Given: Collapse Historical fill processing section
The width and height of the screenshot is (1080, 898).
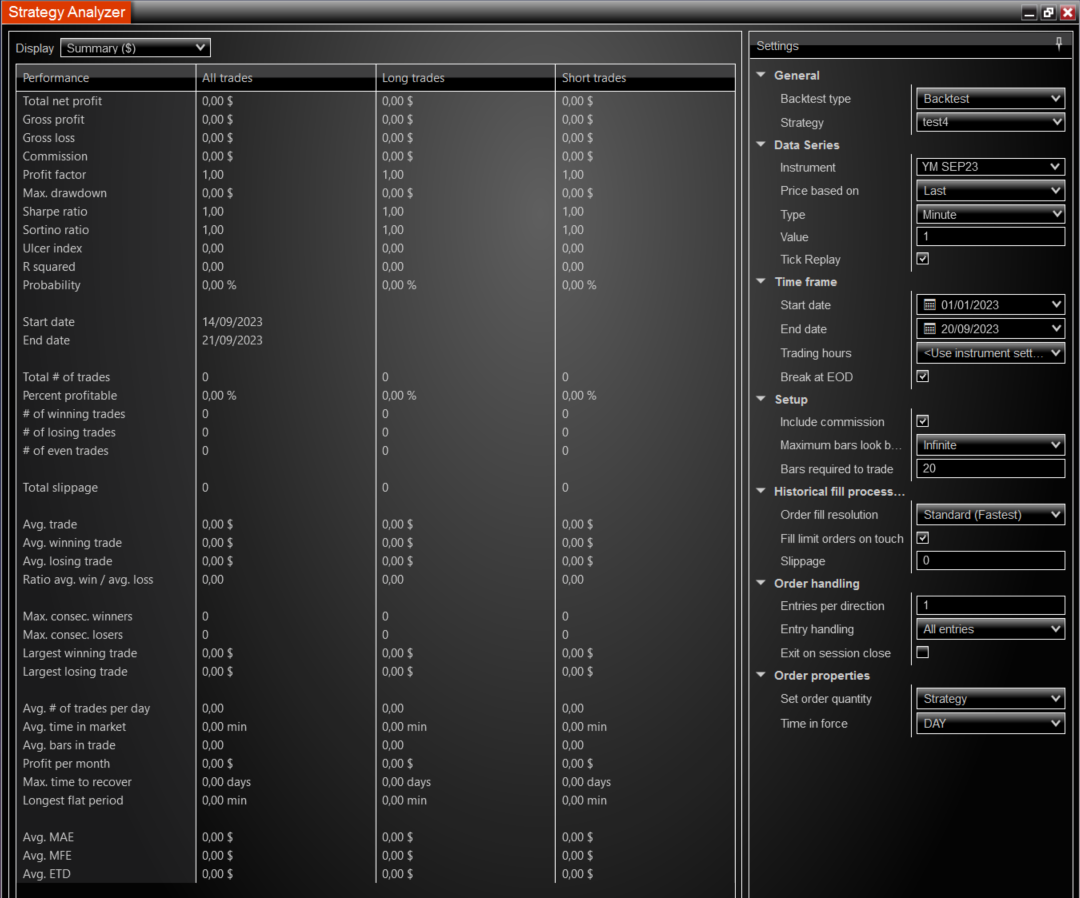Looking at the screenshot, I should (x=761, y=491).
